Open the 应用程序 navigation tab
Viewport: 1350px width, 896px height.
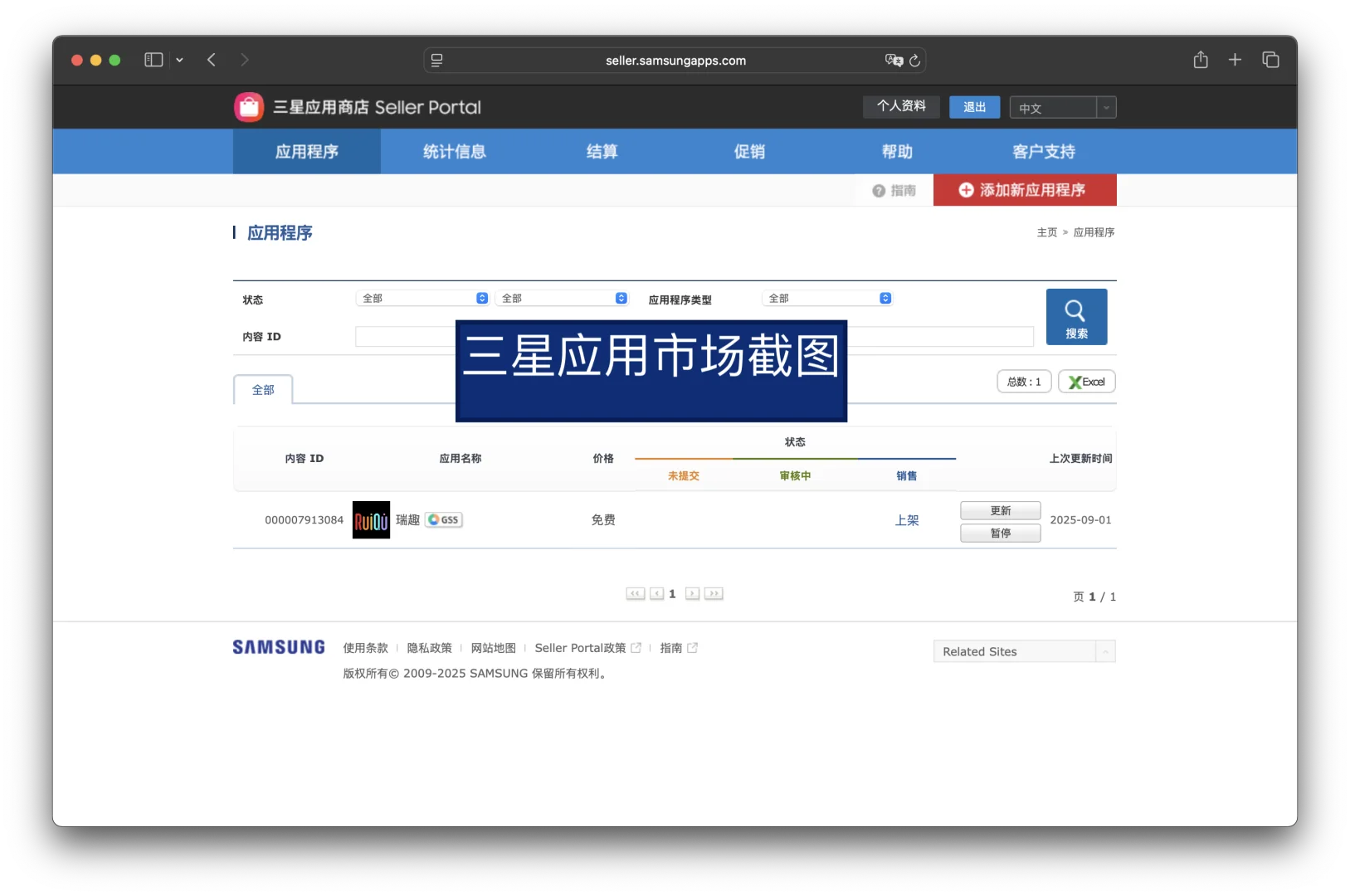pyautogui.click(x=307, y=152)
